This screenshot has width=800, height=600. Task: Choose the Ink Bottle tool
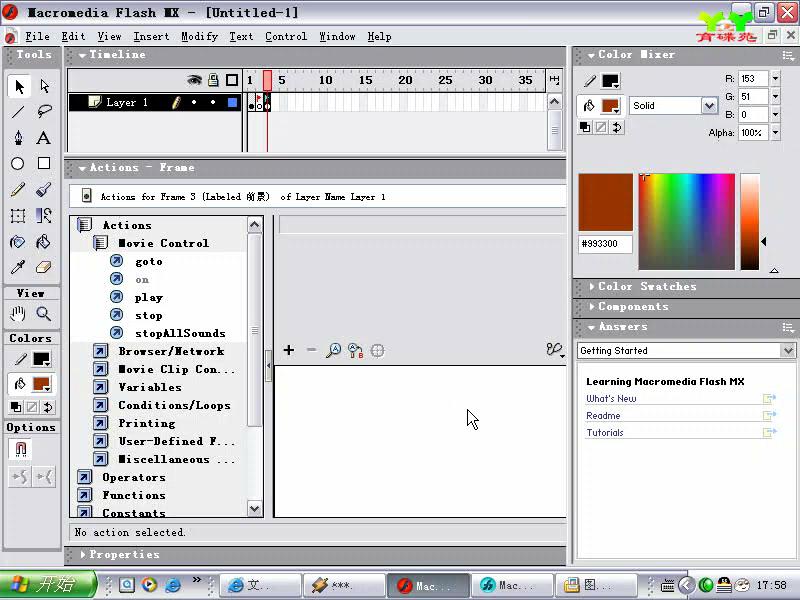tap(18, 241)
